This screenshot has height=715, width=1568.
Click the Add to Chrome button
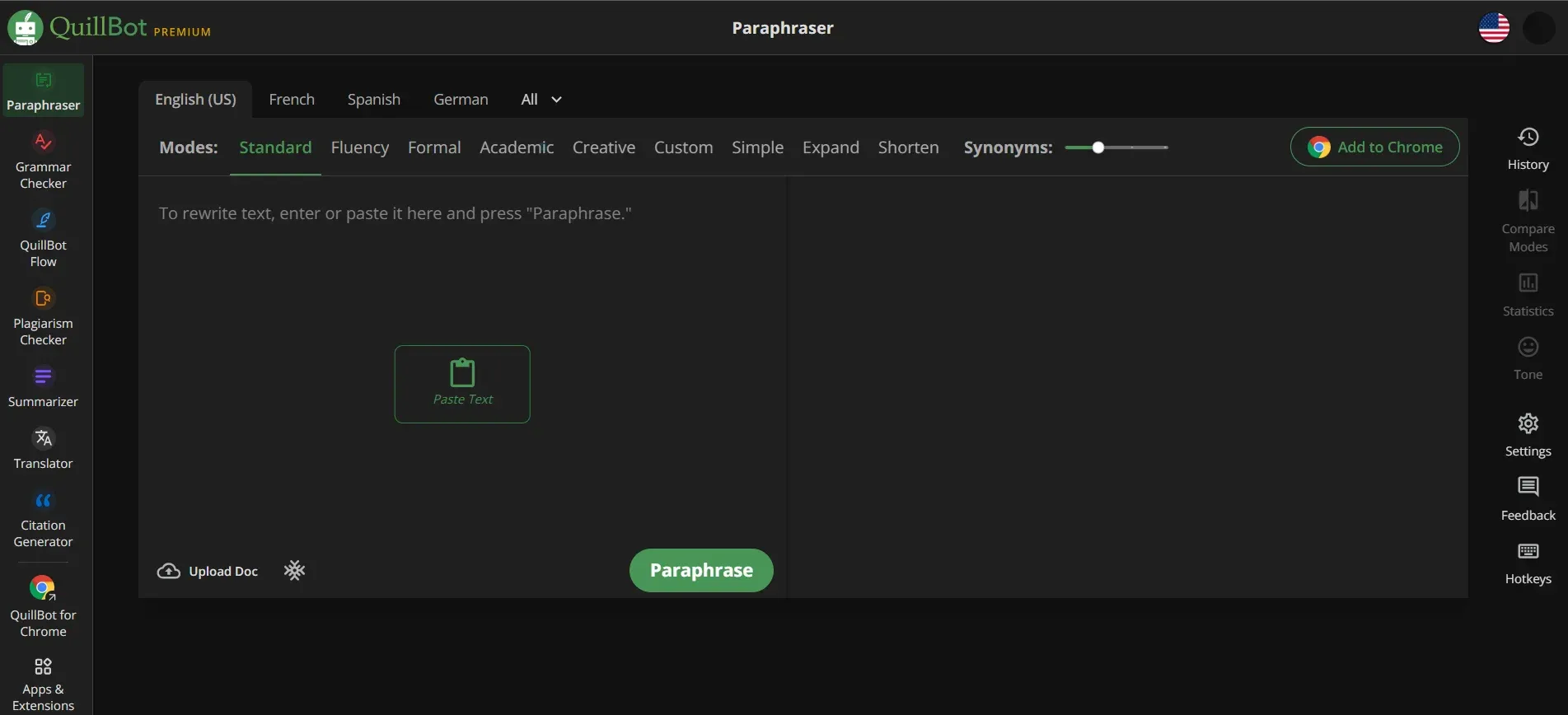click(1374, 147)
